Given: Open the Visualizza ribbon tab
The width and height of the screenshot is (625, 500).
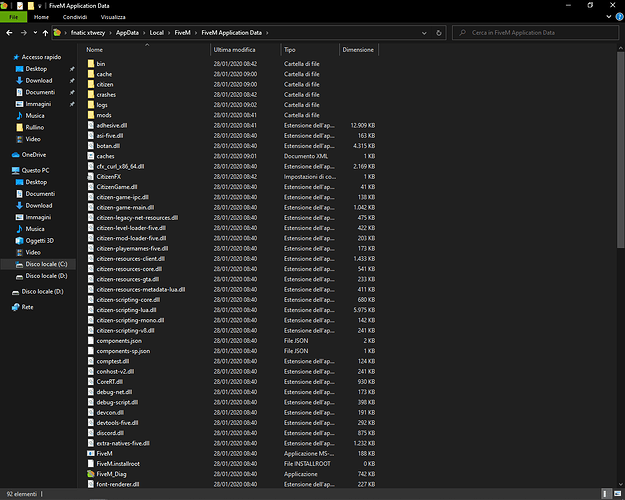Looking at the screenshot, I should click(x=113, y=17).
